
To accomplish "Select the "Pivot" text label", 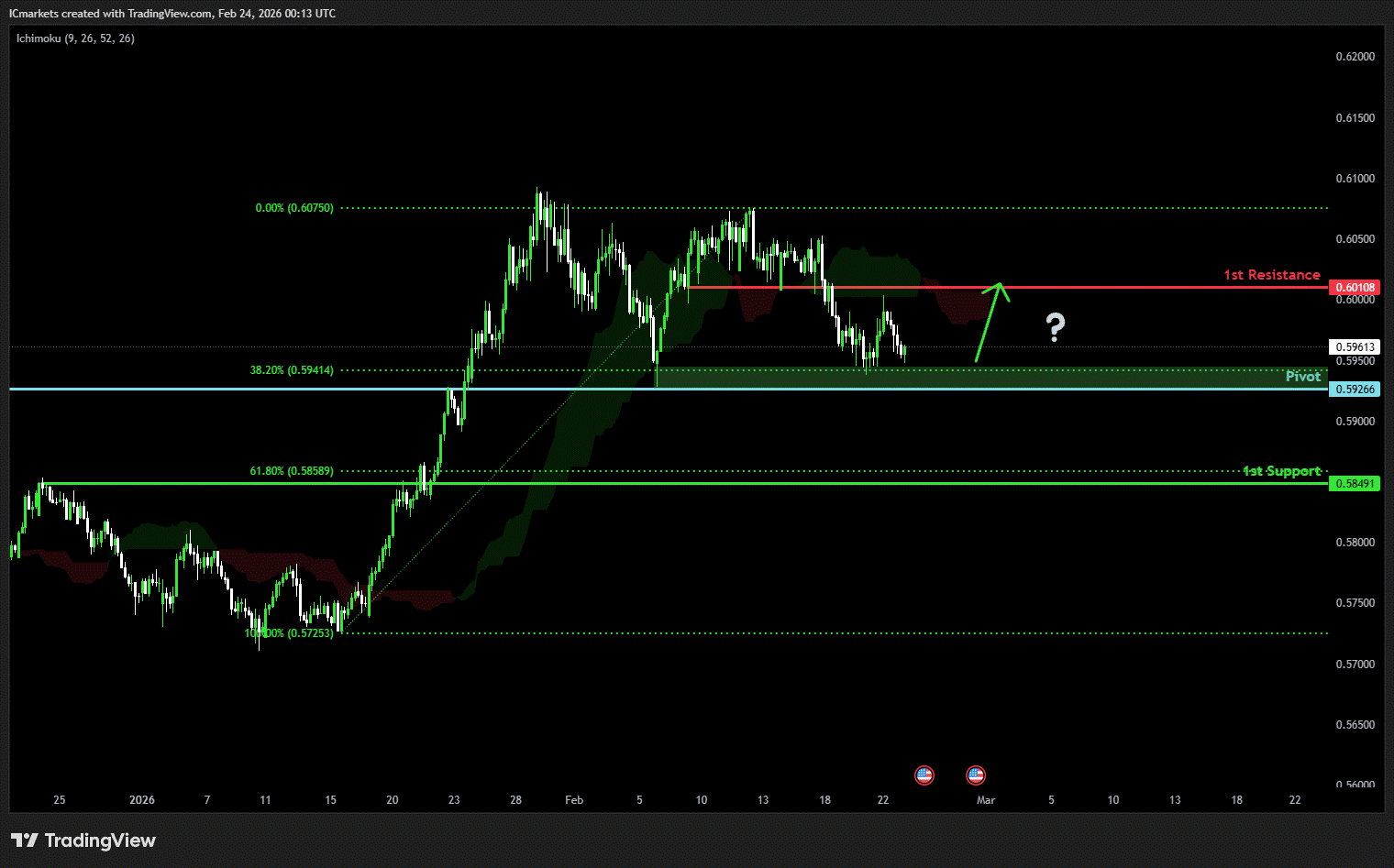I will [1302, 377].
